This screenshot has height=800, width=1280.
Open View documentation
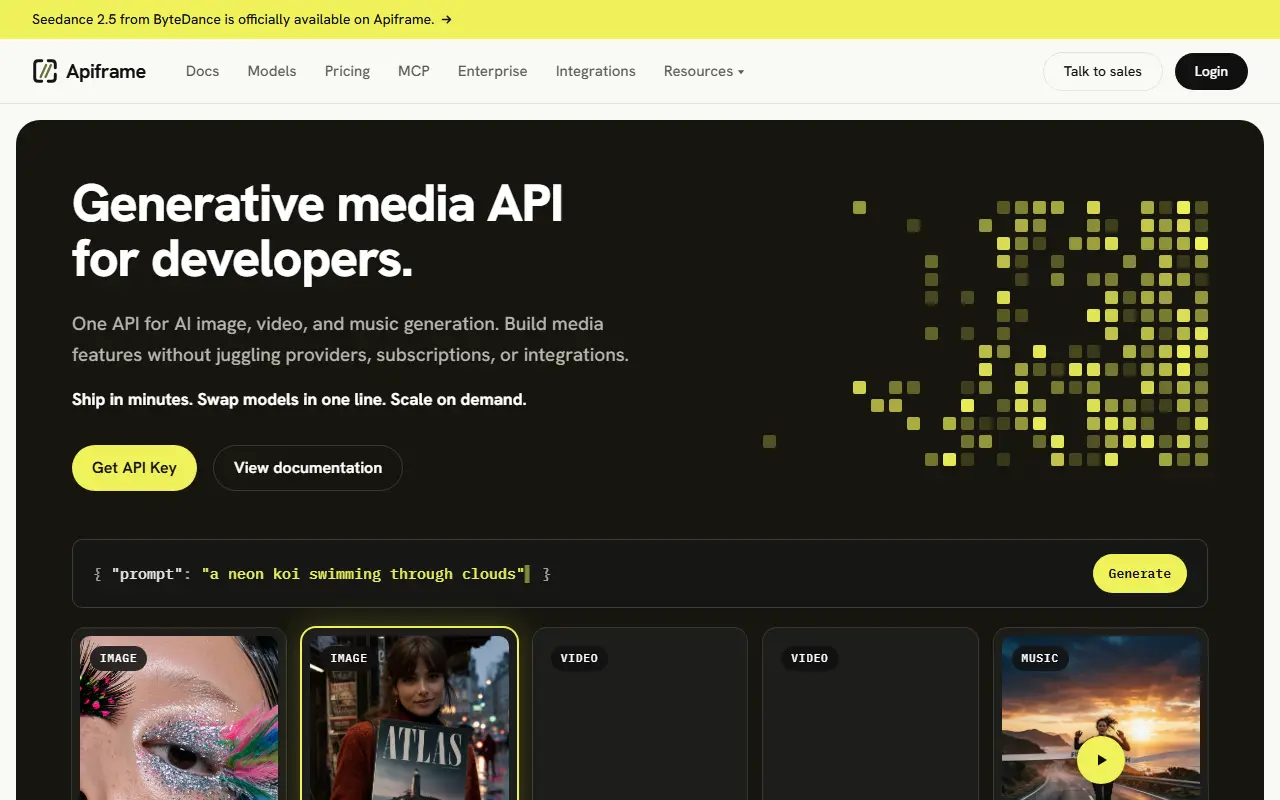(x=308, y=468)
